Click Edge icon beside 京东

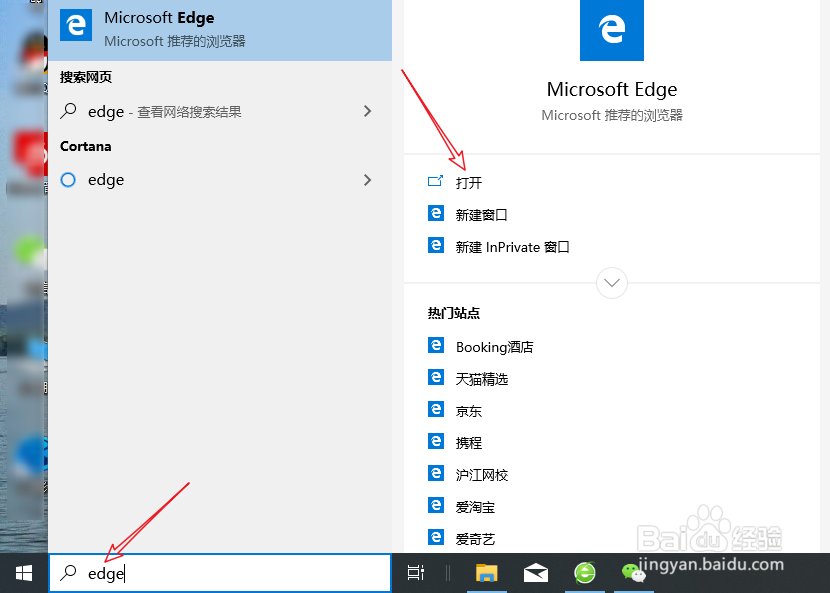point(436,409)
